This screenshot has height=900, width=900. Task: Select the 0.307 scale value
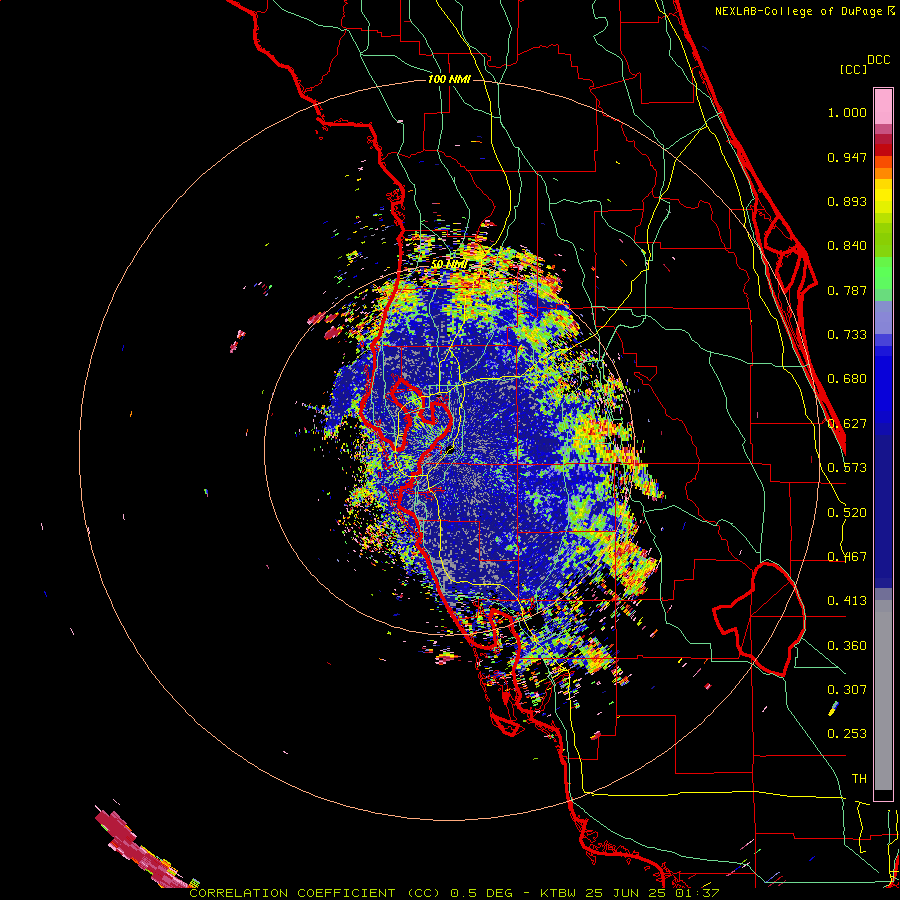pos(847,690)
